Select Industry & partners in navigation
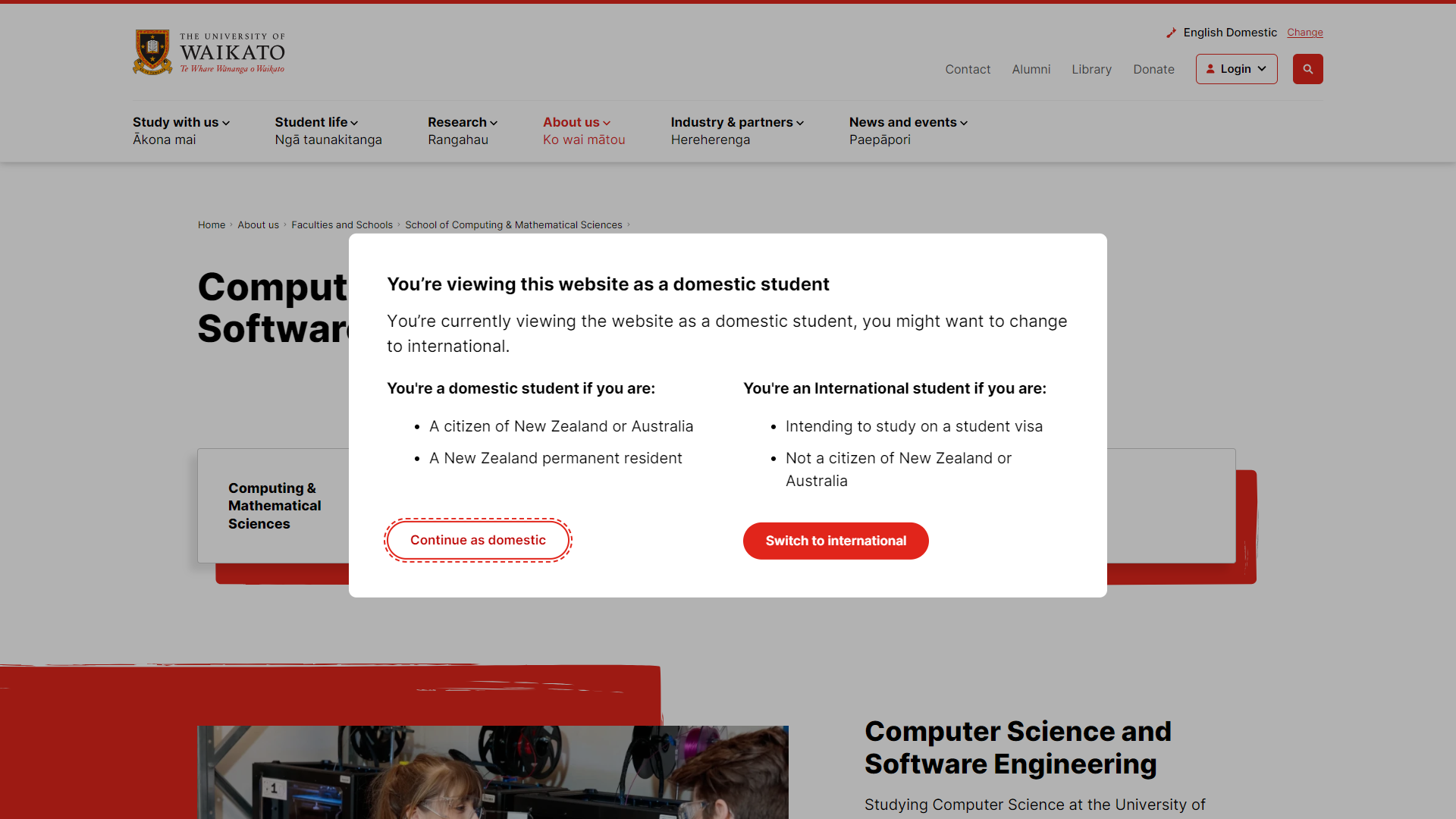Image resolution: width=1456 pixels, height=819 pixels. (732, 122)
